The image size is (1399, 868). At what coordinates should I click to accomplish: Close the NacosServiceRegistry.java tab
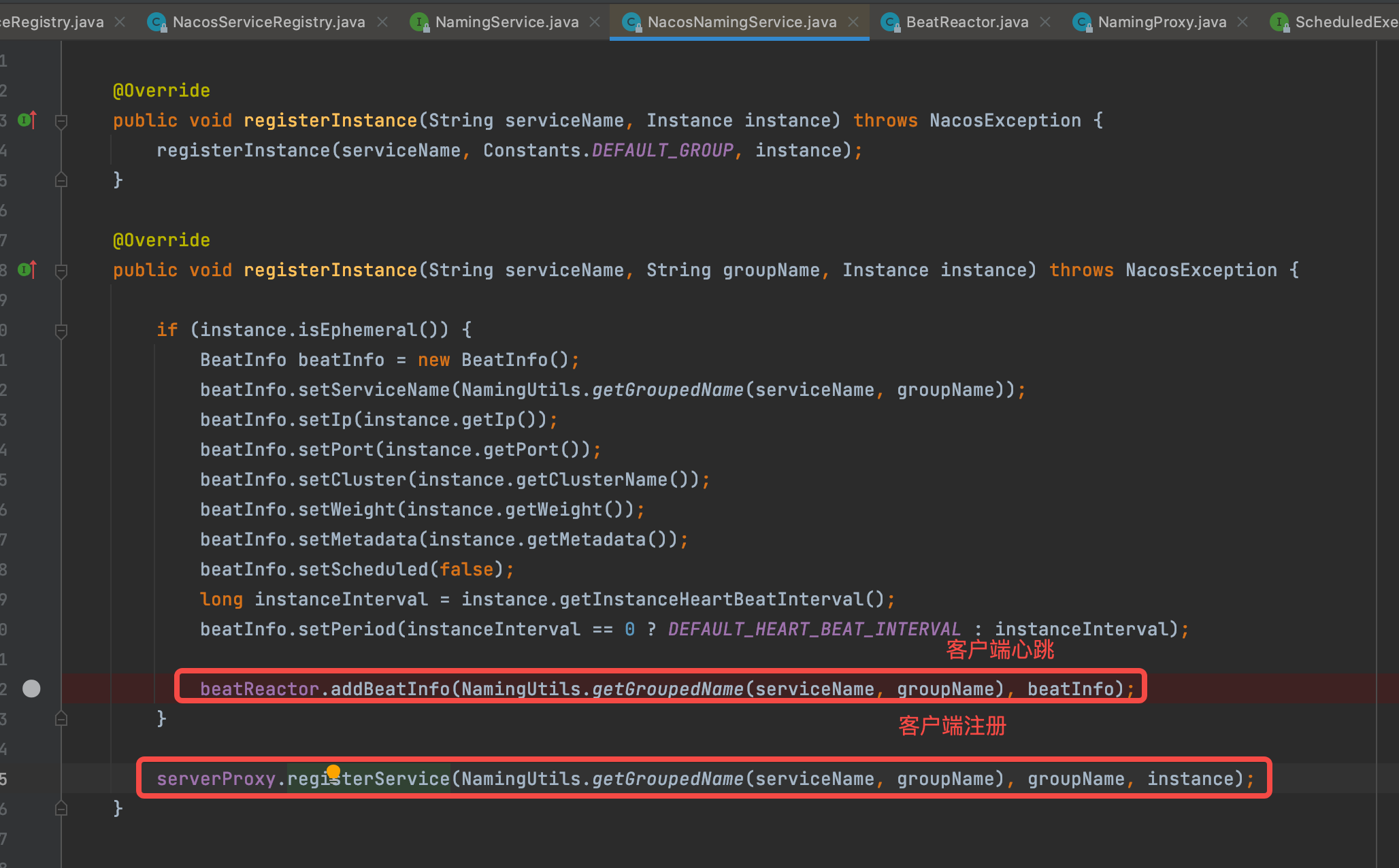point(382,22)
